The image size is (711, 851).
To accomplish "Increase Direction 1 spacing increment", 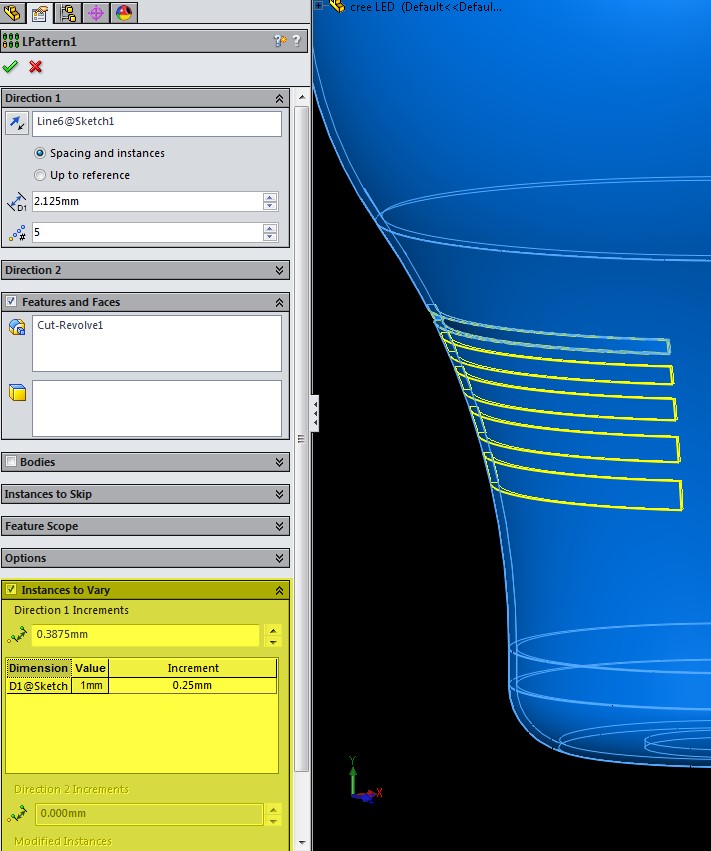I will [x=273, y=630].
